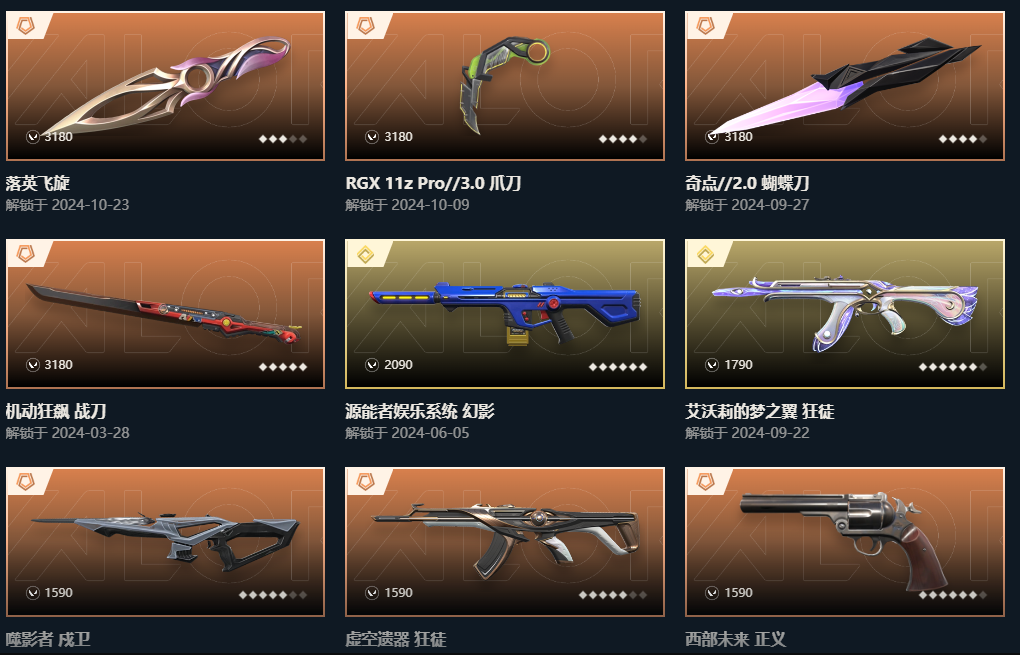Click the tier badge on RGX 11z Pro karambit card
The width and height of the screenshot is (1020, 655).
click(366, 26)
